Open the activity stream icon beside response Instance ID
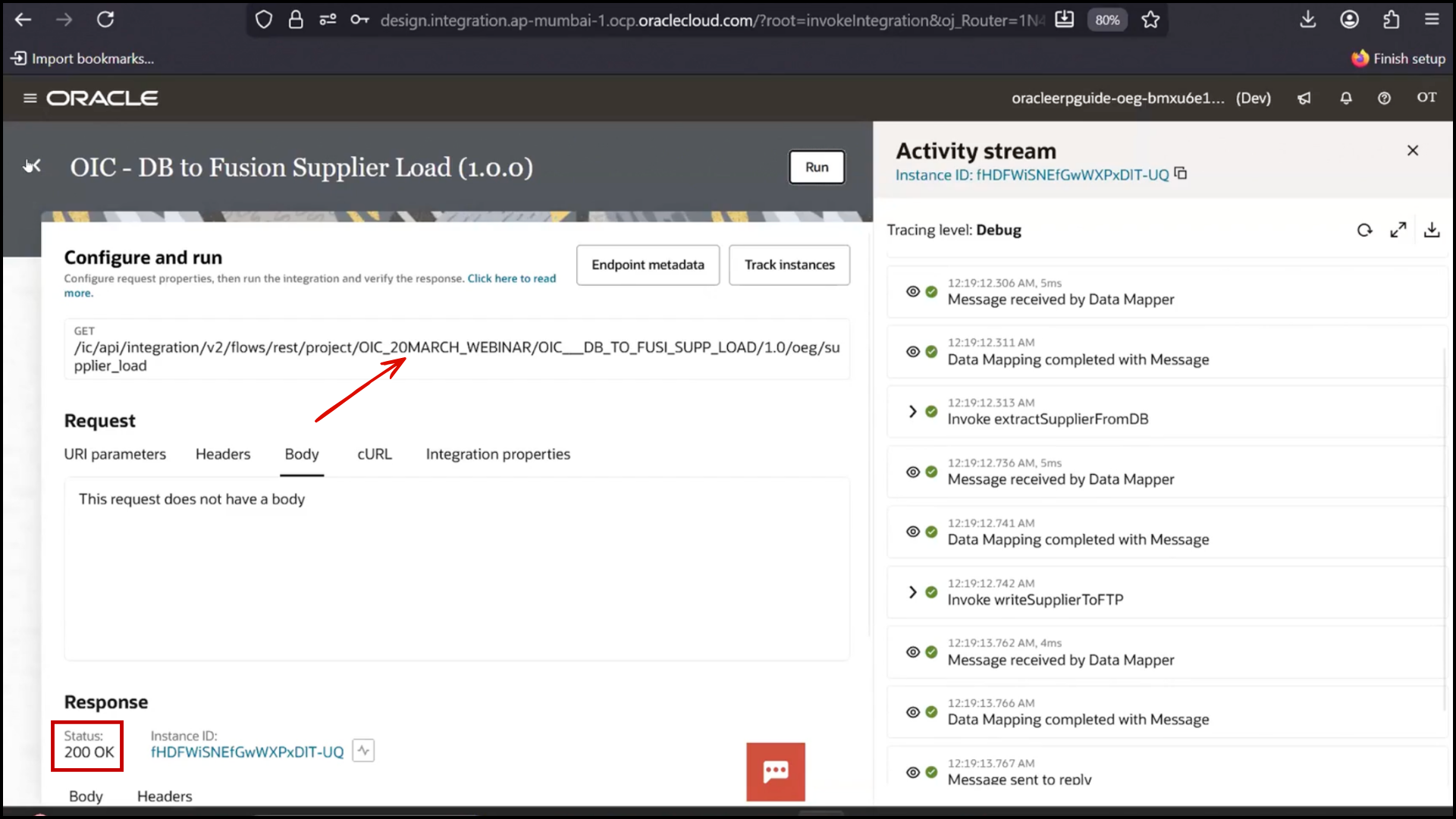Image resolution: width=1456 pixels, height=819 pixels. point(363,751)
